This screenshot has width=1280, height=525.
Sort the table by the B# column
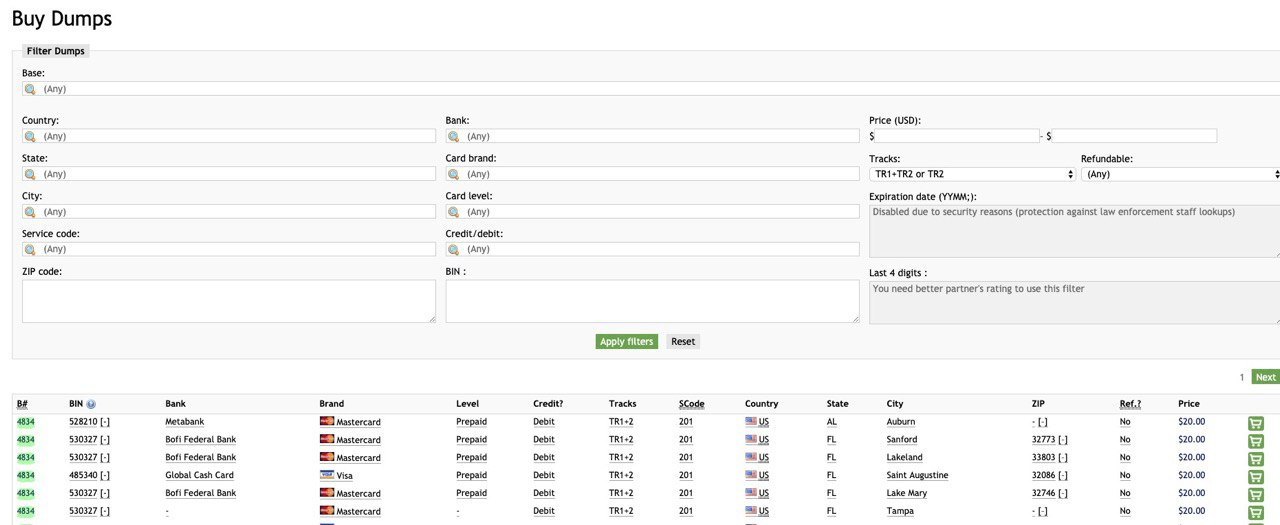click(x=22, y=404)
